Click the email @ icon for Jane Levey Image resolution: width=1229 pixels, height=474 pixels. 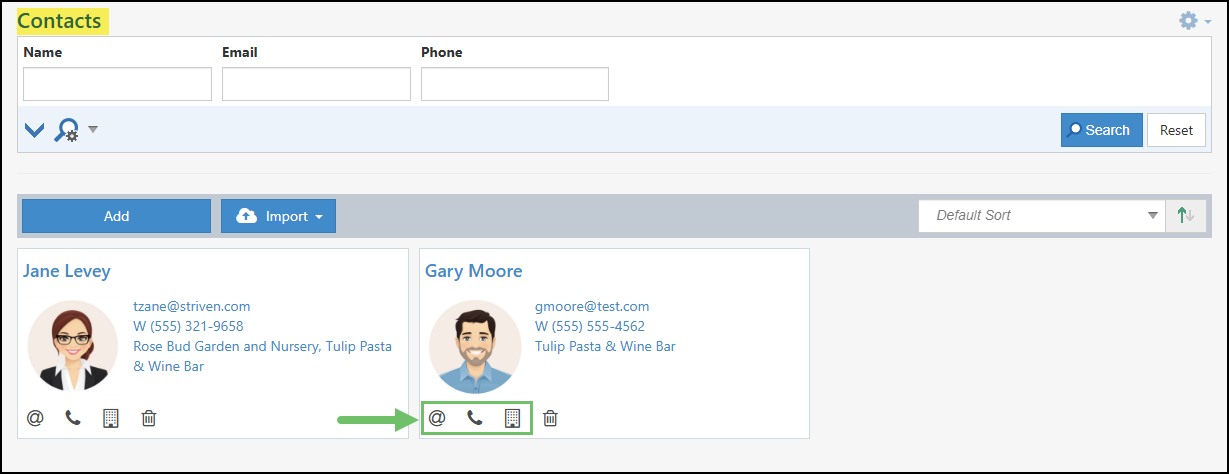tap(35, 418)
